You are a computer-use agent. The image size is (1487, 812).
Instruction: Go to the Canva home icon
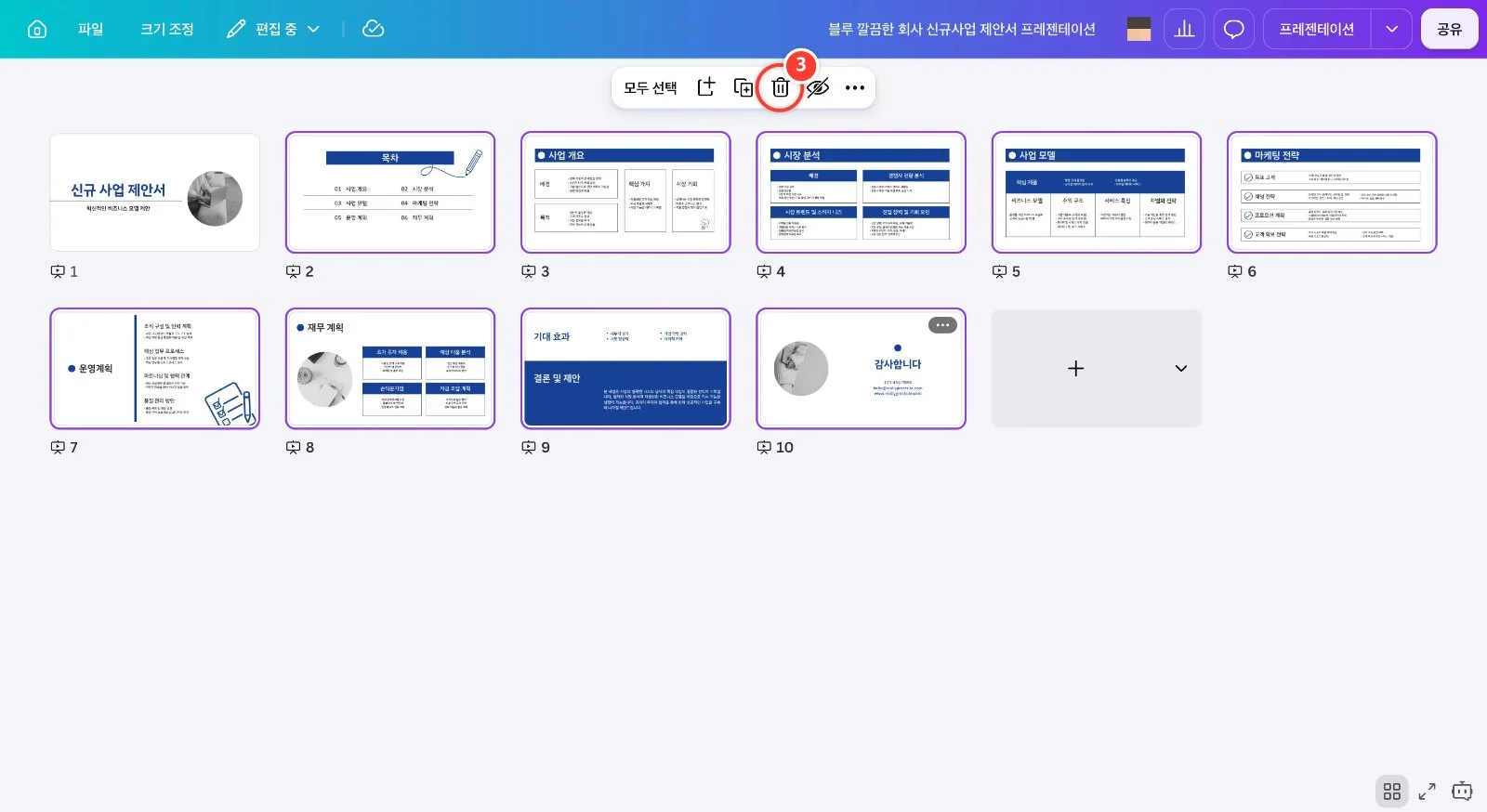[37, 29]
